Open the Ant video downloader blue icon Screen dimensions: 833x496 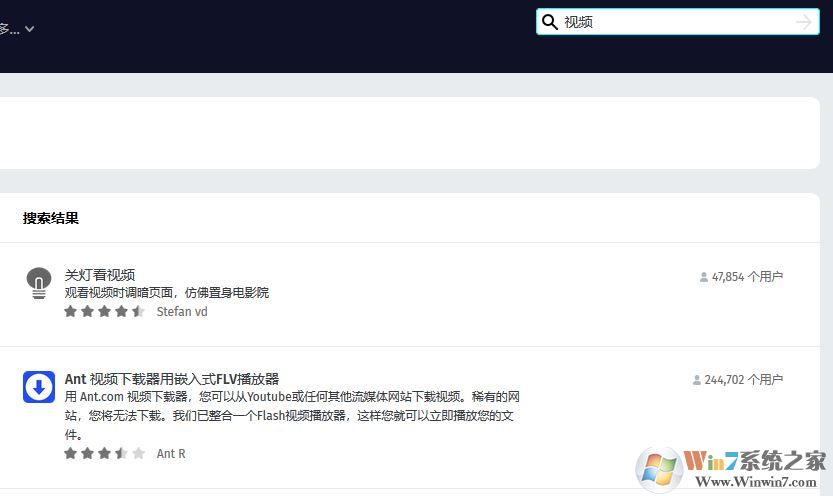[x=39, y=387]
